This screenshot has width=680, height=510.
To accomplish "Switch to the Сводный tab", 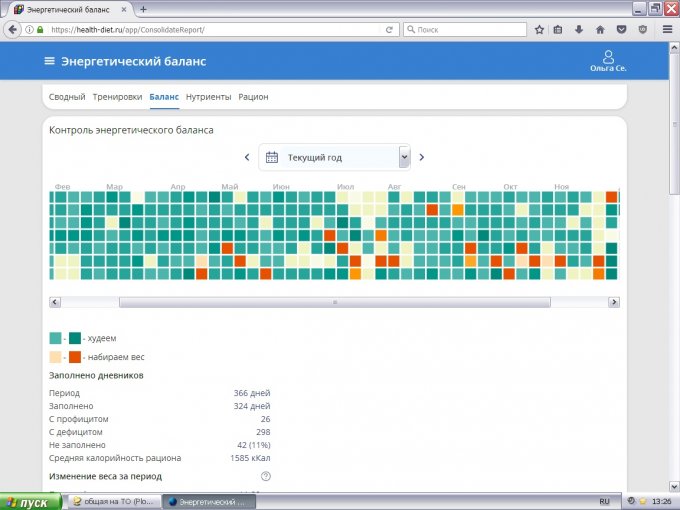I will pyautogui.click(x=67, y=97).
